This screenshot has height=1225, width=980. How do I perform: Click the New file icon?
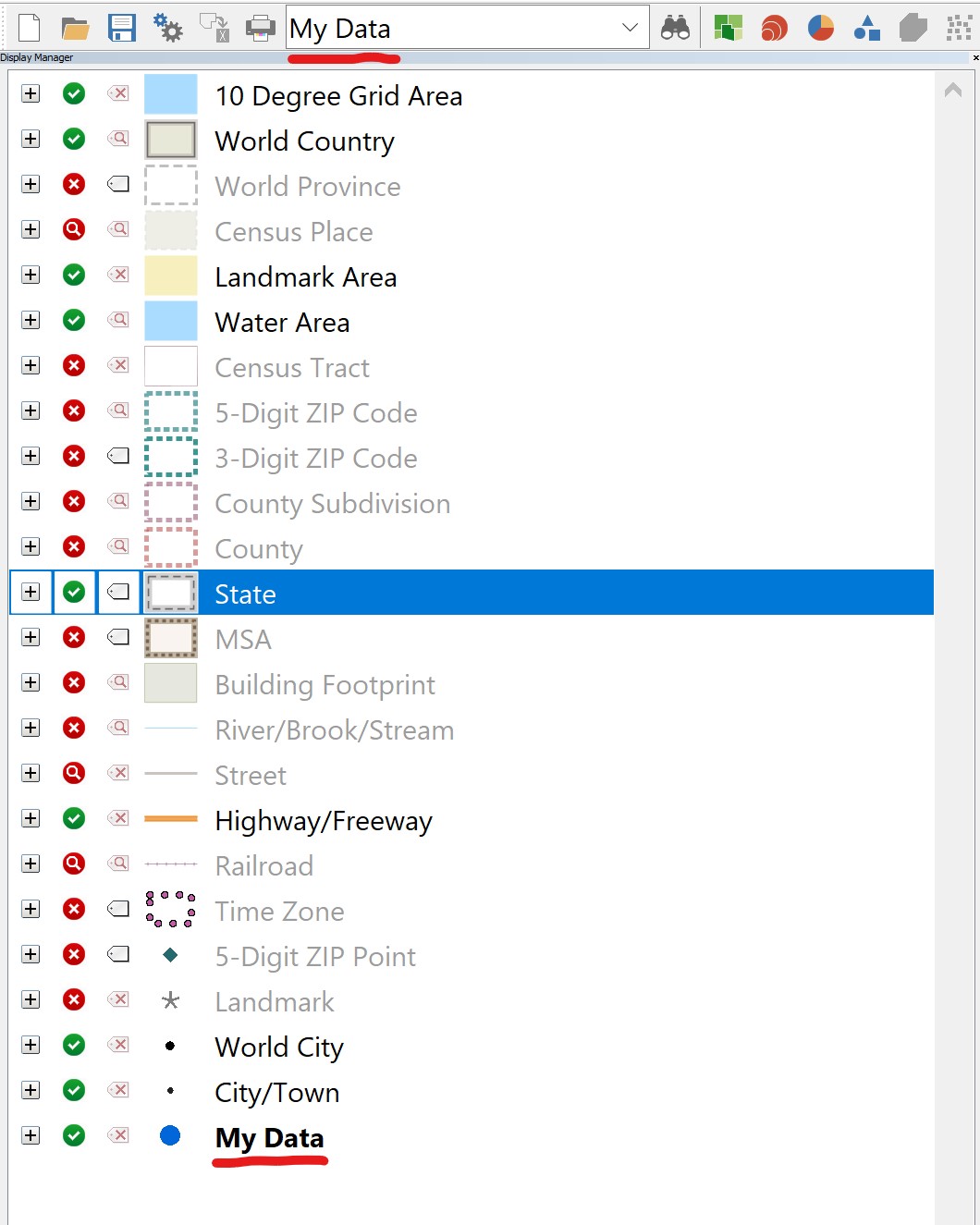pyautogui.click(x=30, y=28)
